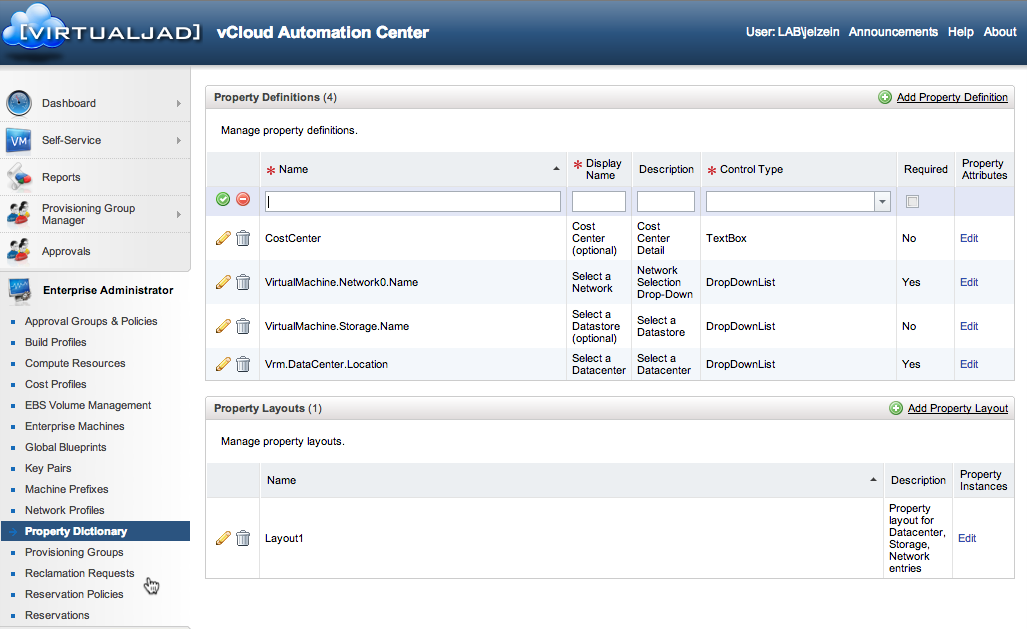Open the Help link in the header
The width and height of the screenshot is (1027, 629).
[960, 32]
